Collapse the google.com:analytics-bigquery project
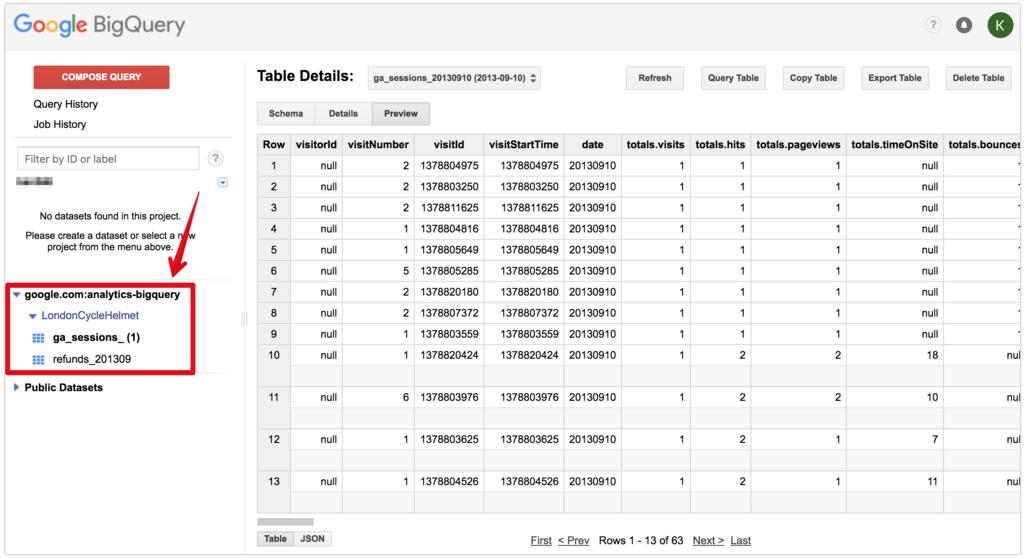 [x=17, y=295]
